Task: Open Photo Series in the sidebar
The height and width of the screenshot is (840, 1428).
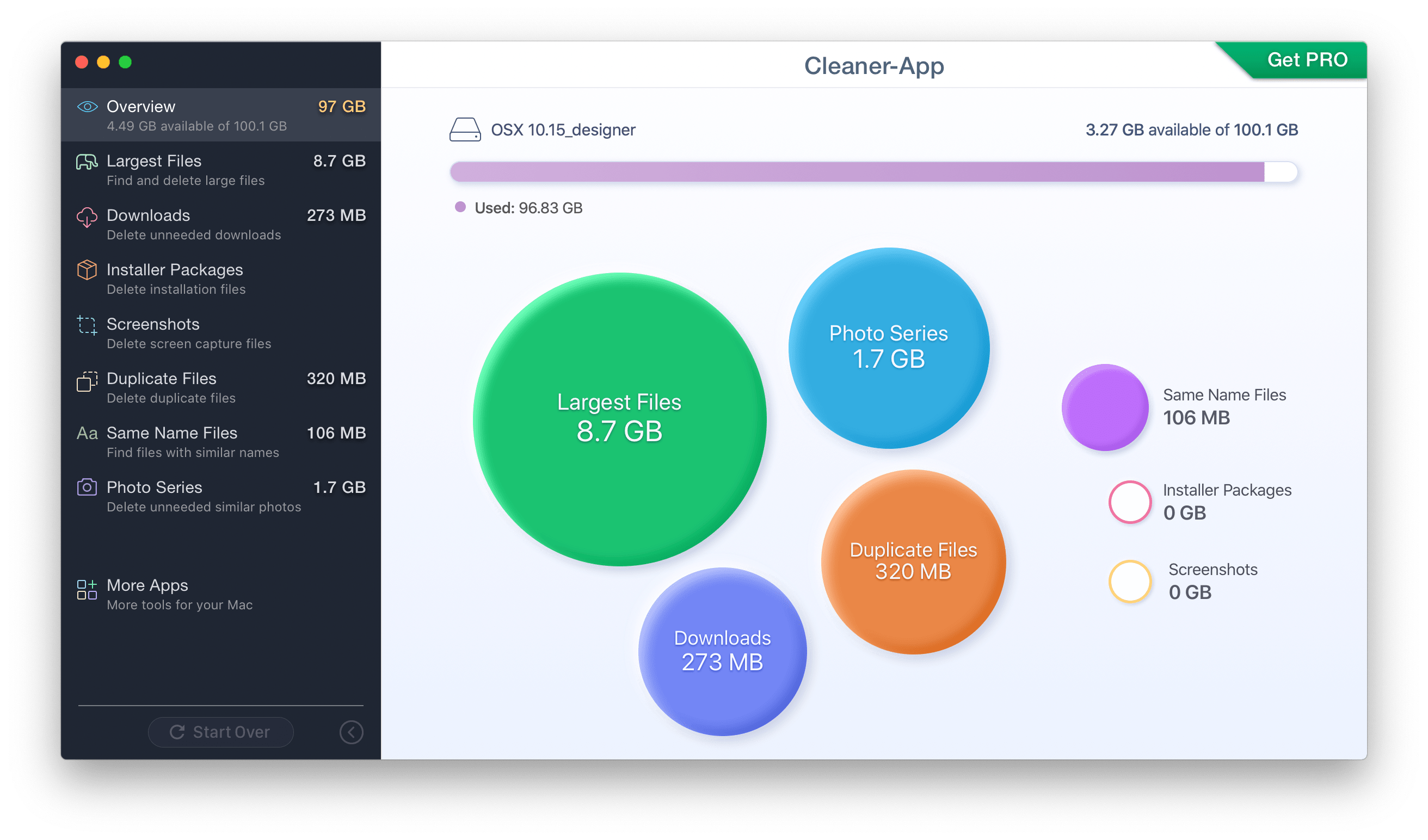Action: point(221,496)
